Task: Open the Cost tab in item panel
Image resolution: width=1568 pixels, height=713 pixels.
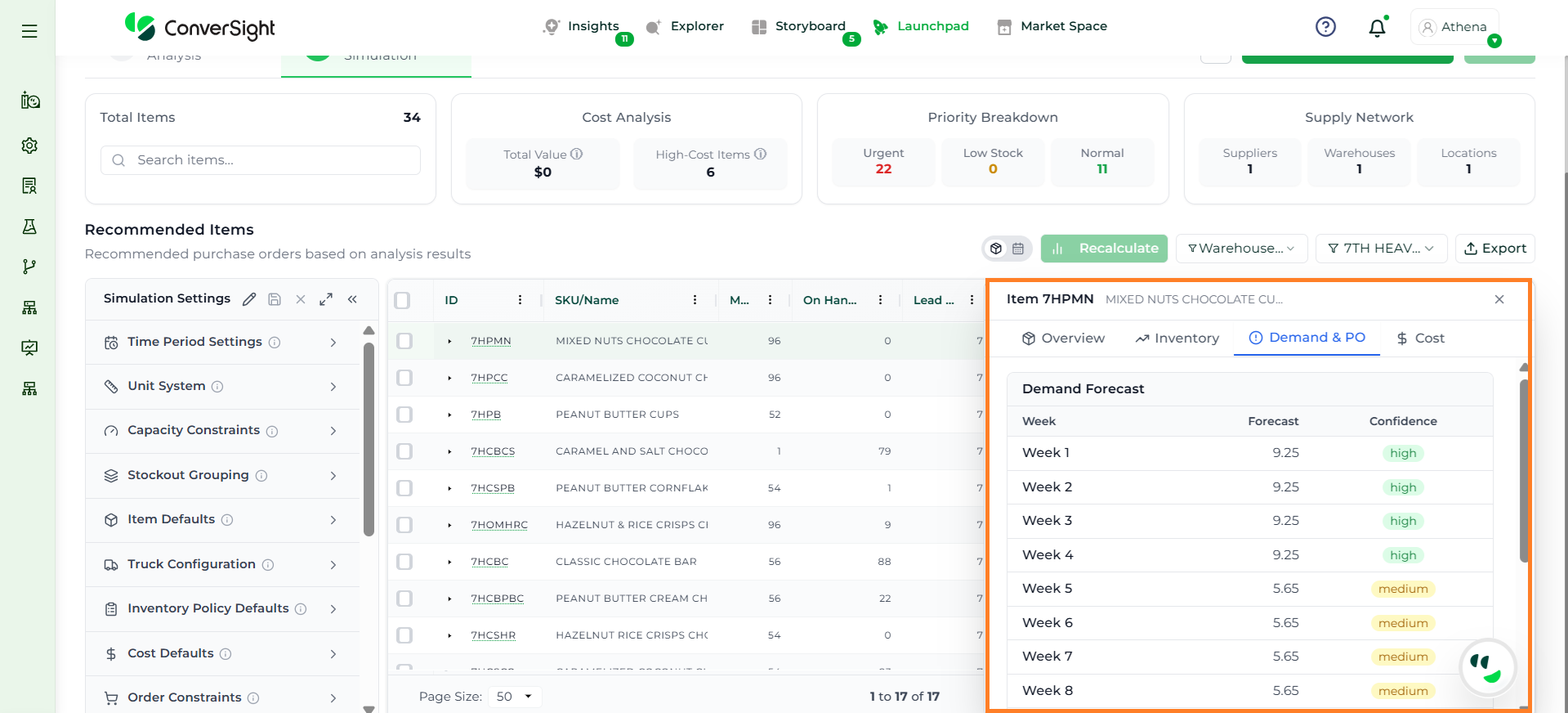Action: [1420, 339]
